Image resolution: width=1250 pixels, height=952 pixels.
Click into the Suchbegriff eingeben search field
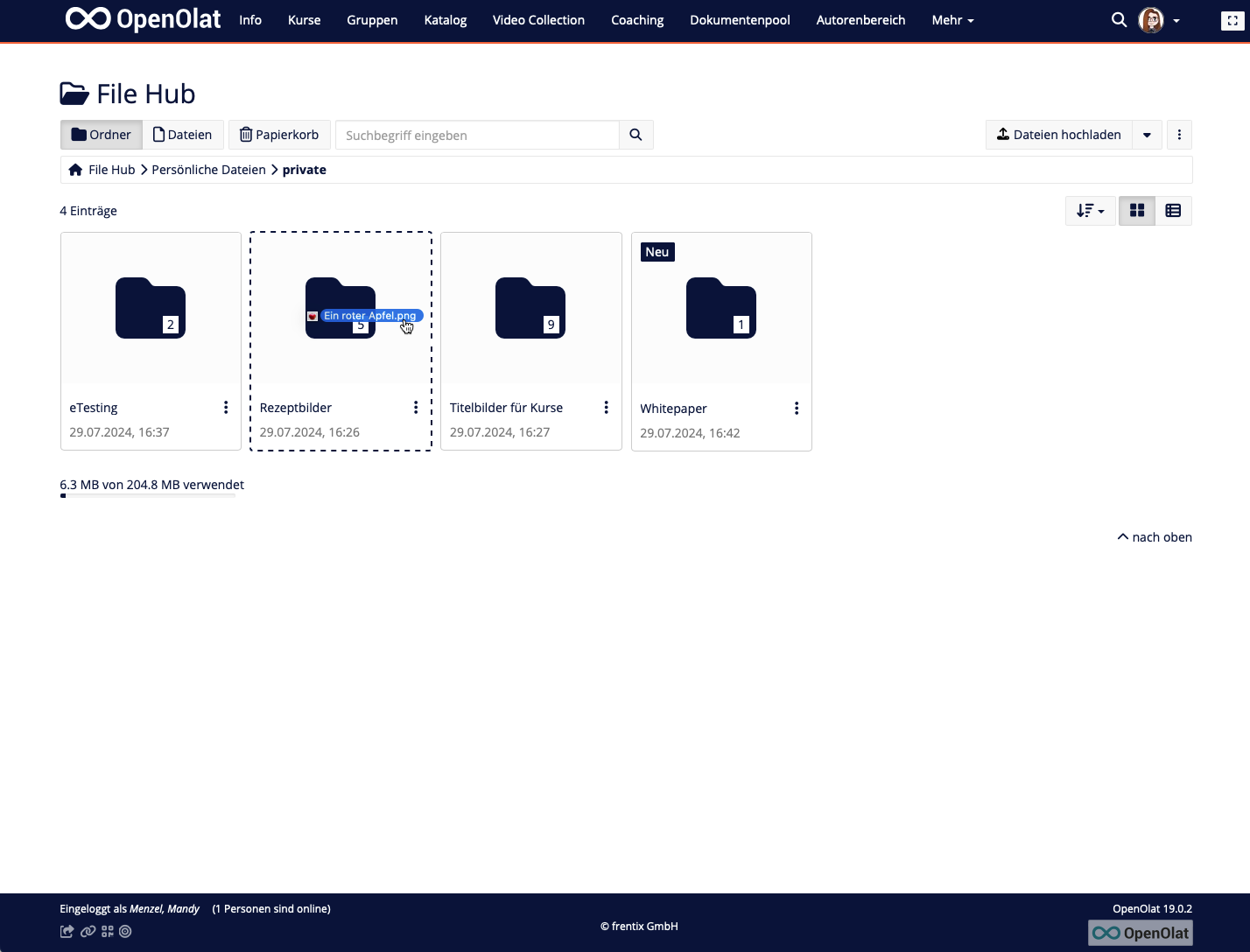pos(477,136)
